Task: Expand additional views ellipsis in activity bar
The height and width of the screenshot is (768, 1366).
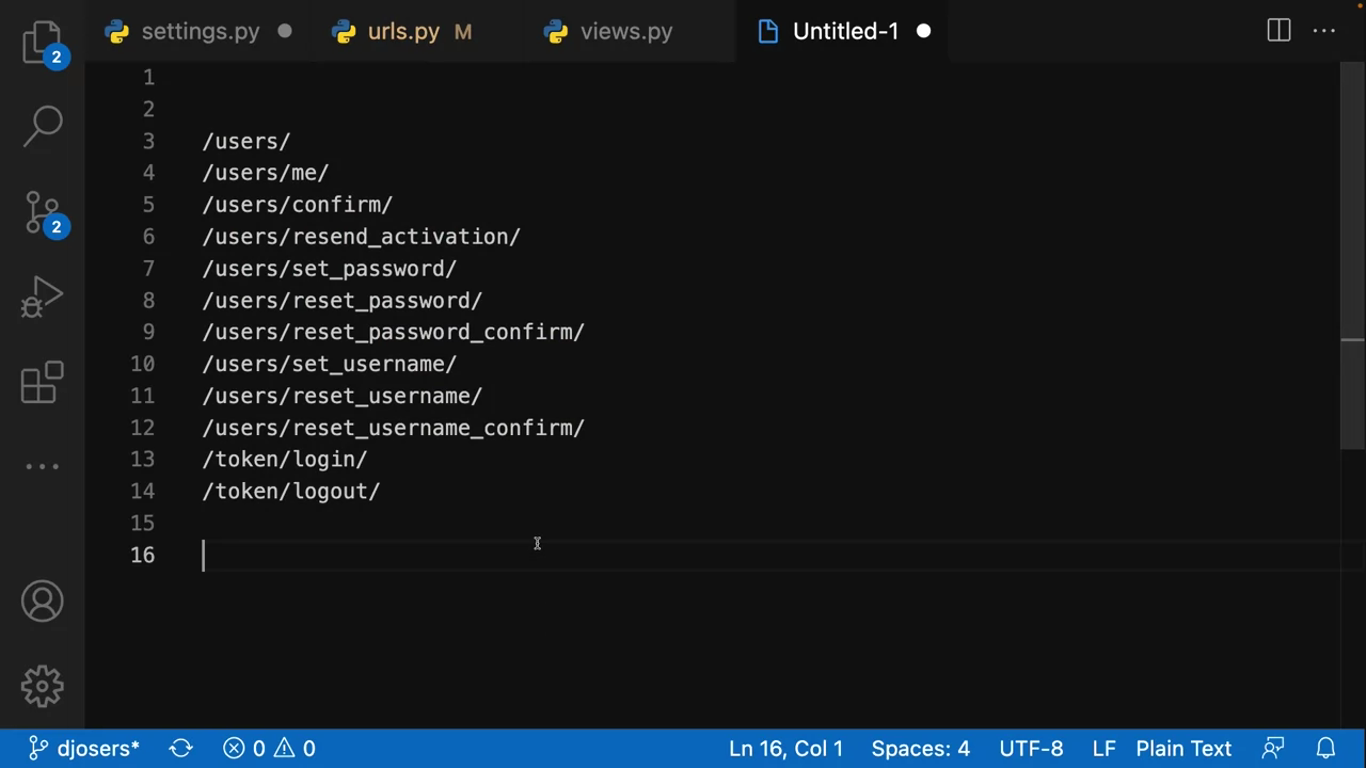Action: pos(42,467)
